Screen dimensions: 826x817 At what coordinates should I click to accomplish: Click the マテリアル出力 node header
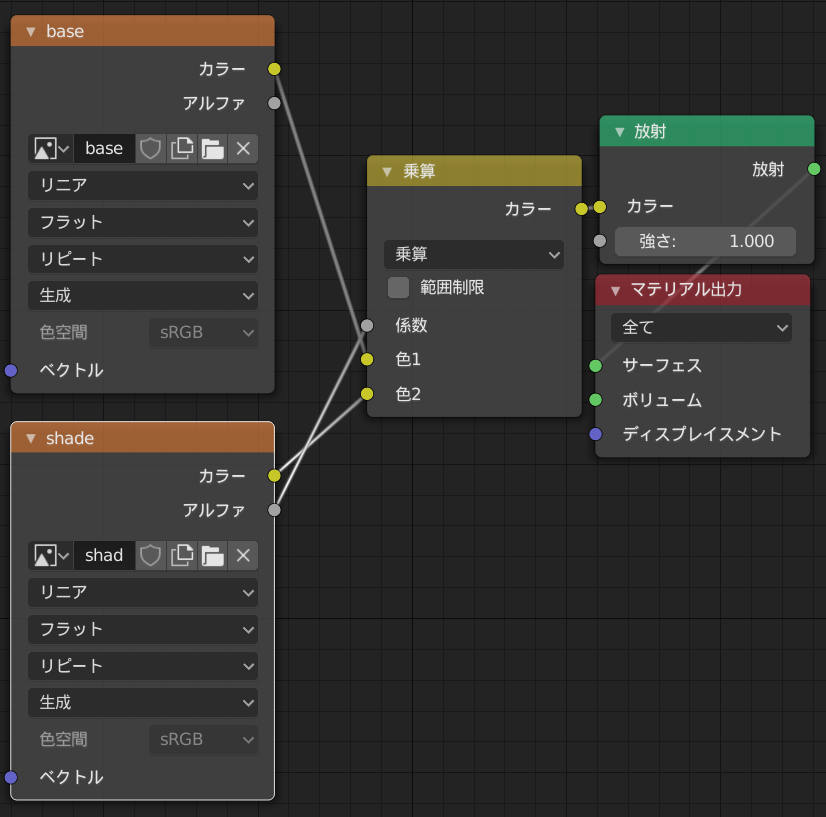pyautogui.click(x=703, y=290)
